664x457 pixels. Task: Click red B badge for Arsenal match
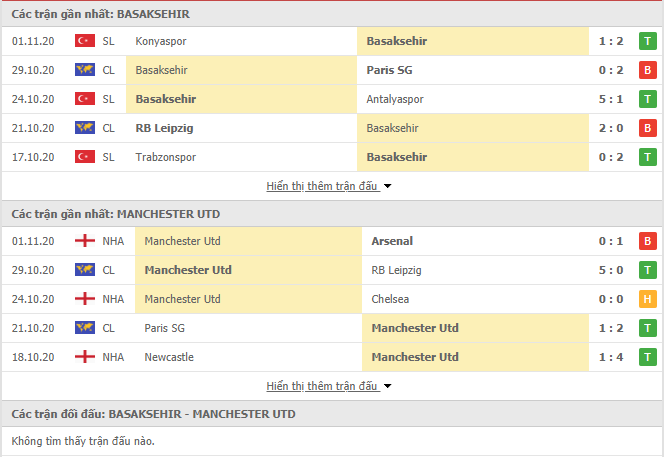click(x=647, y=241)
